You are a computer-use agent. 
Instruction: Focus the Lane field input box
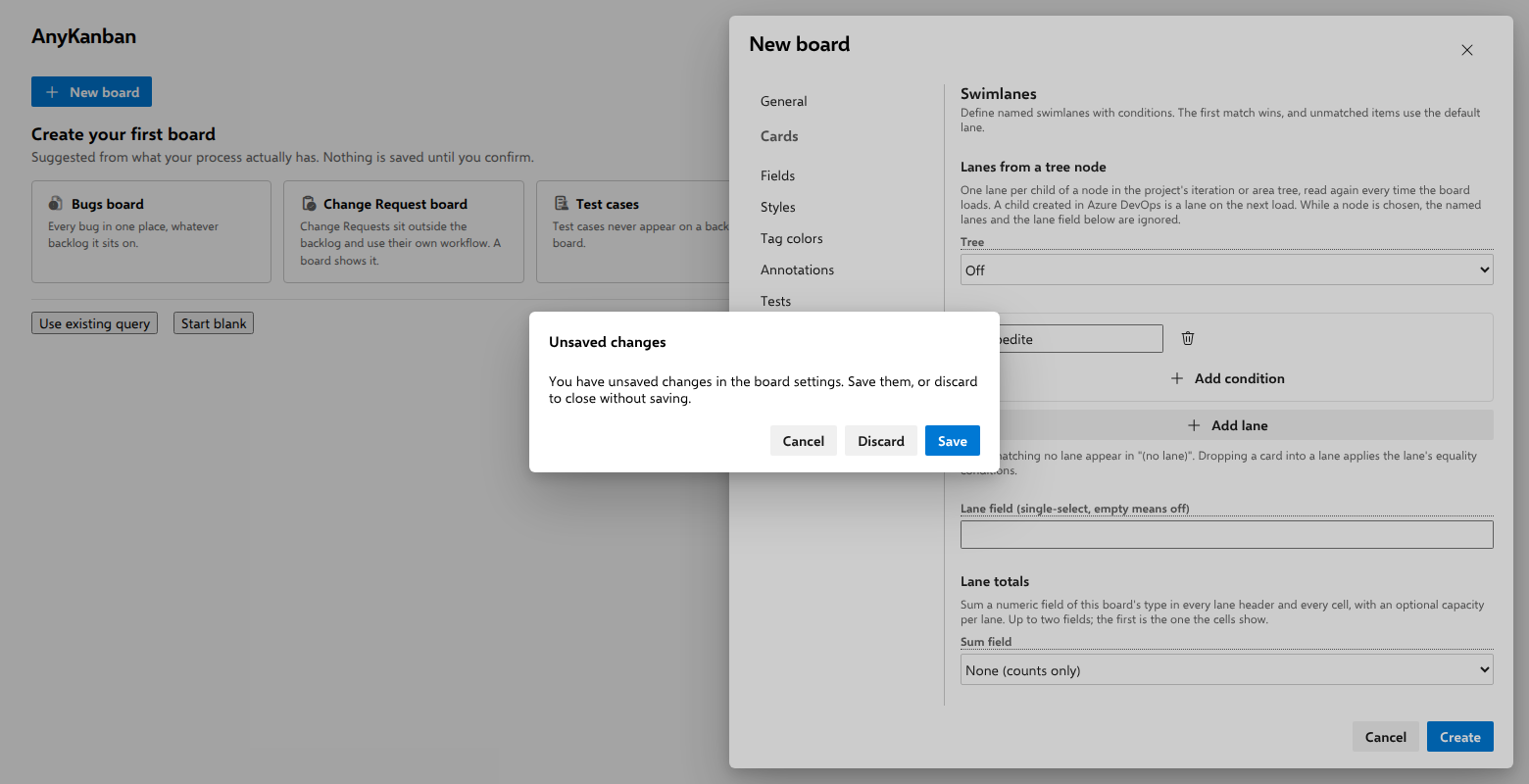point(1227,534)
